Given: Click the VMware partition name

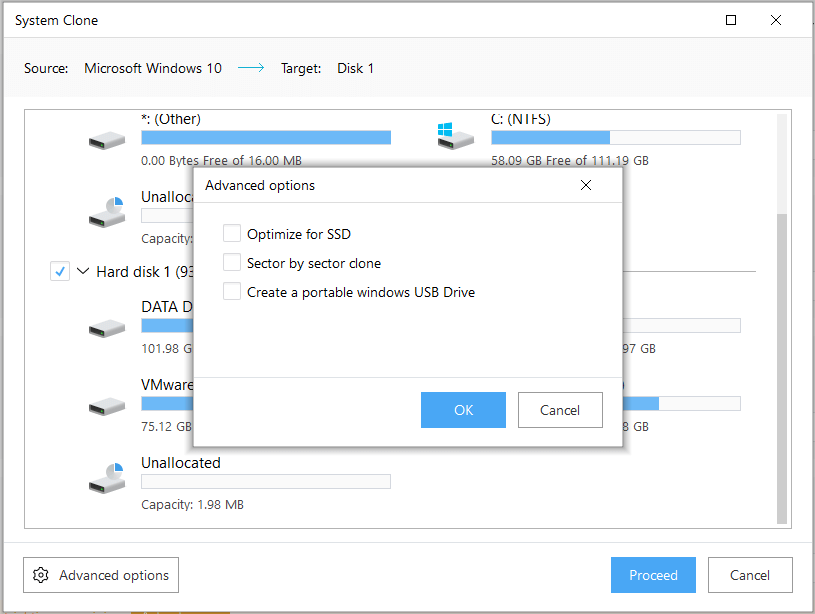Looking at the screenshot, I should (x=167, y=385).
